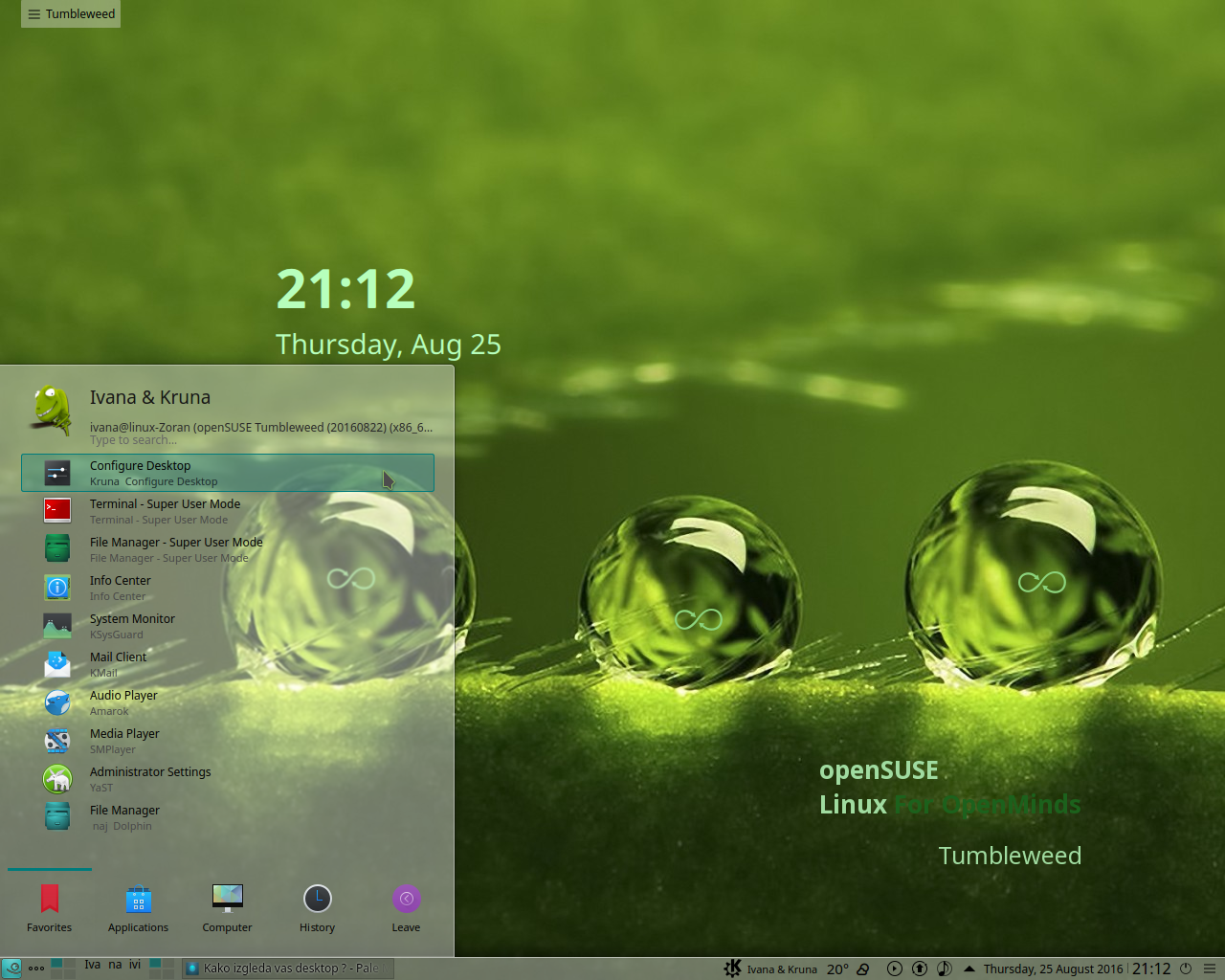Screen dimensions: 1225x980
Task: Switch to the Favorites tab
Action: (x=50, y=908)
